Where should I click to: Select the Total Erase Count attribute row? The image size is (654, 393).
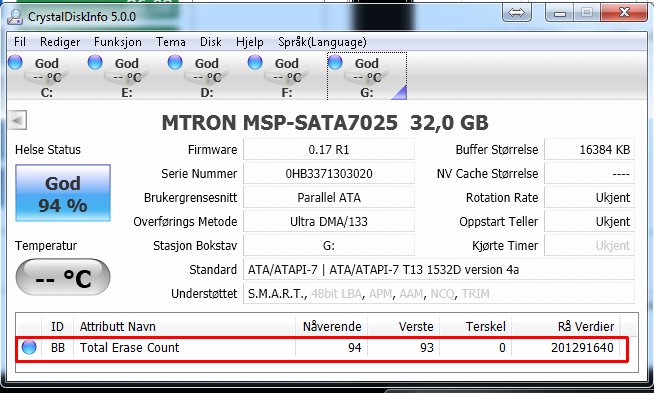pos(322,348)
